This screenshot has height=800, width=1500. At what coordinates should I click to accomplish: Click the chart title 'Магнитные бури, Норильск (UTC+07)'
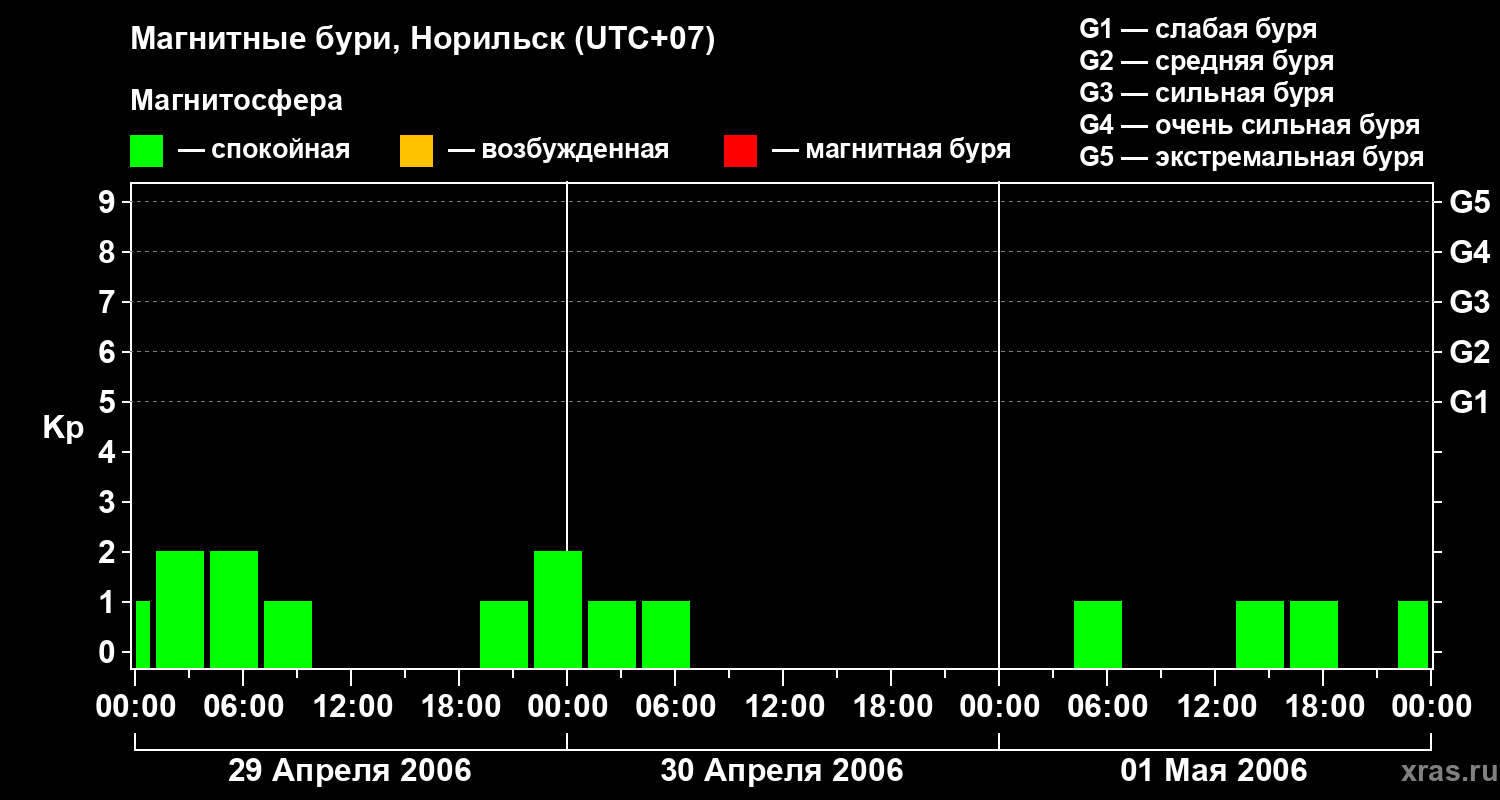(423, 40)
